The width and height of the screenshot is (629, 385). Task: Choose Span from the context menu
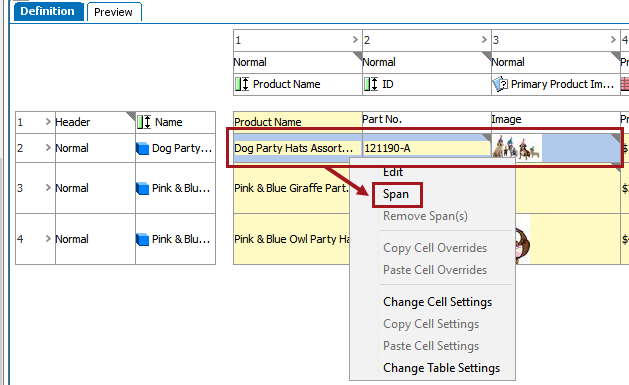396,195
